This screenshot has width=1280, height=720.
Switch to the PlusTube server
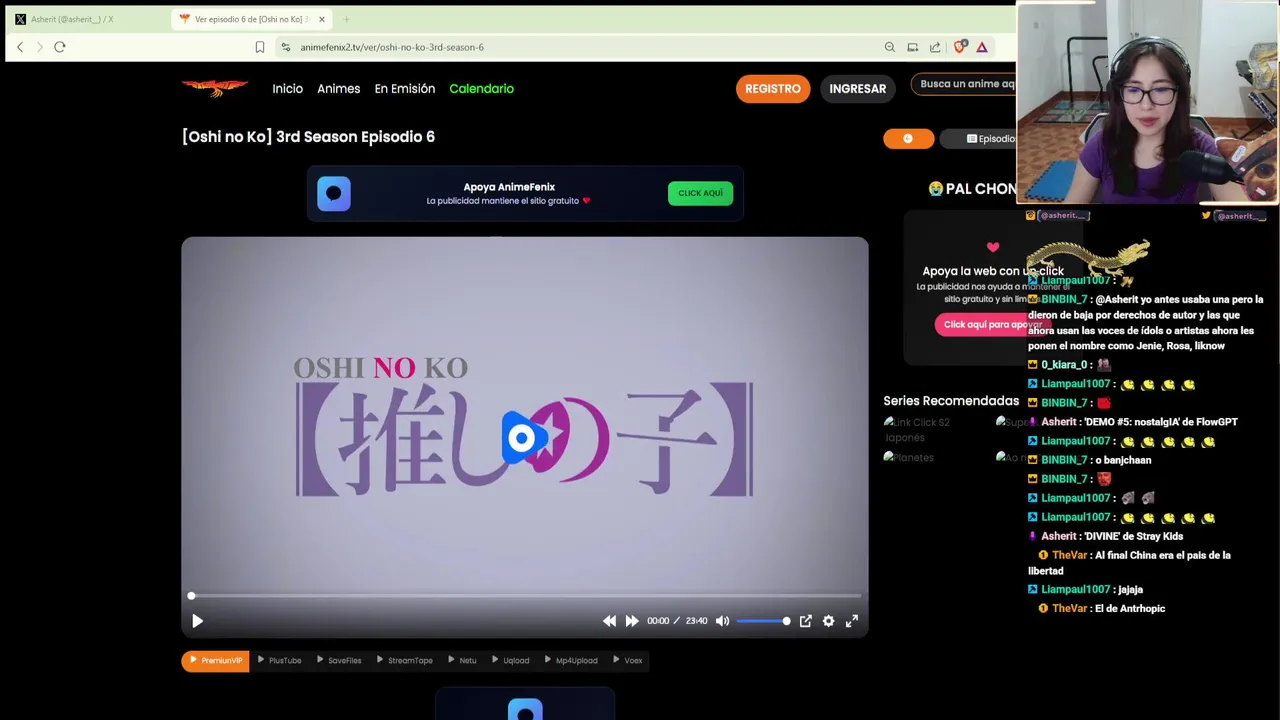pos(279,661)
